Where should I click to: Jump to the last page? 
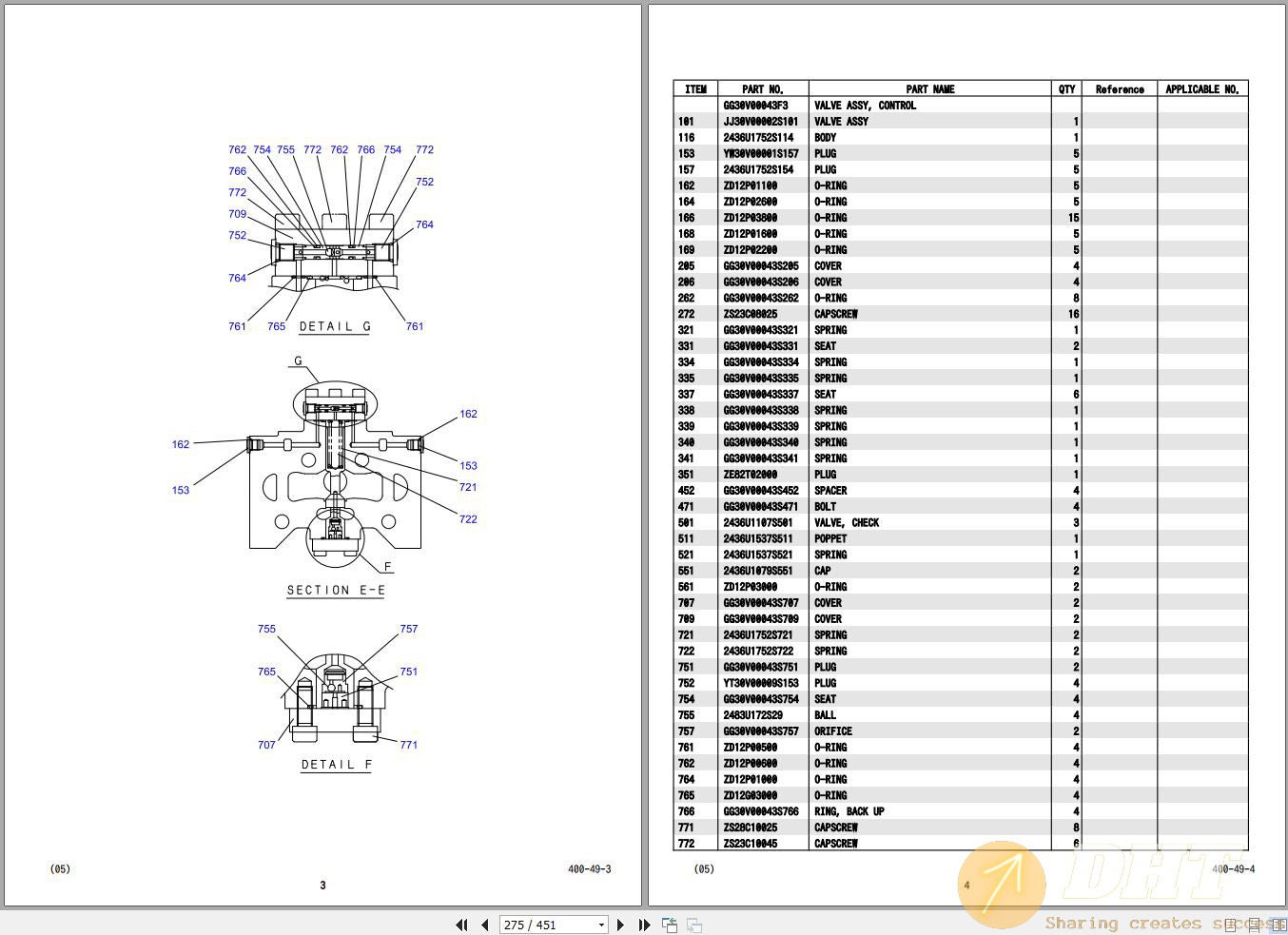(644, 925)
